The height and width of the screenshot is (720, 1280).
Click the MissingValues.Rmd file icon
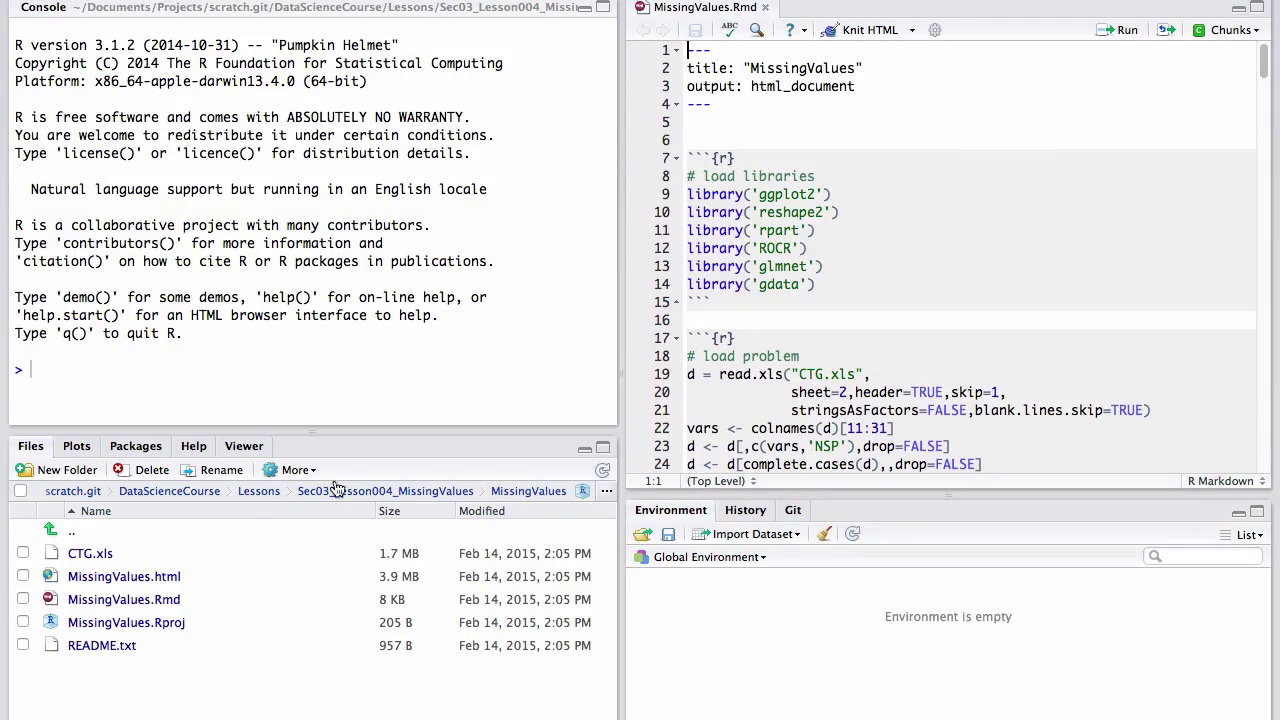click(x=50, y=599)
